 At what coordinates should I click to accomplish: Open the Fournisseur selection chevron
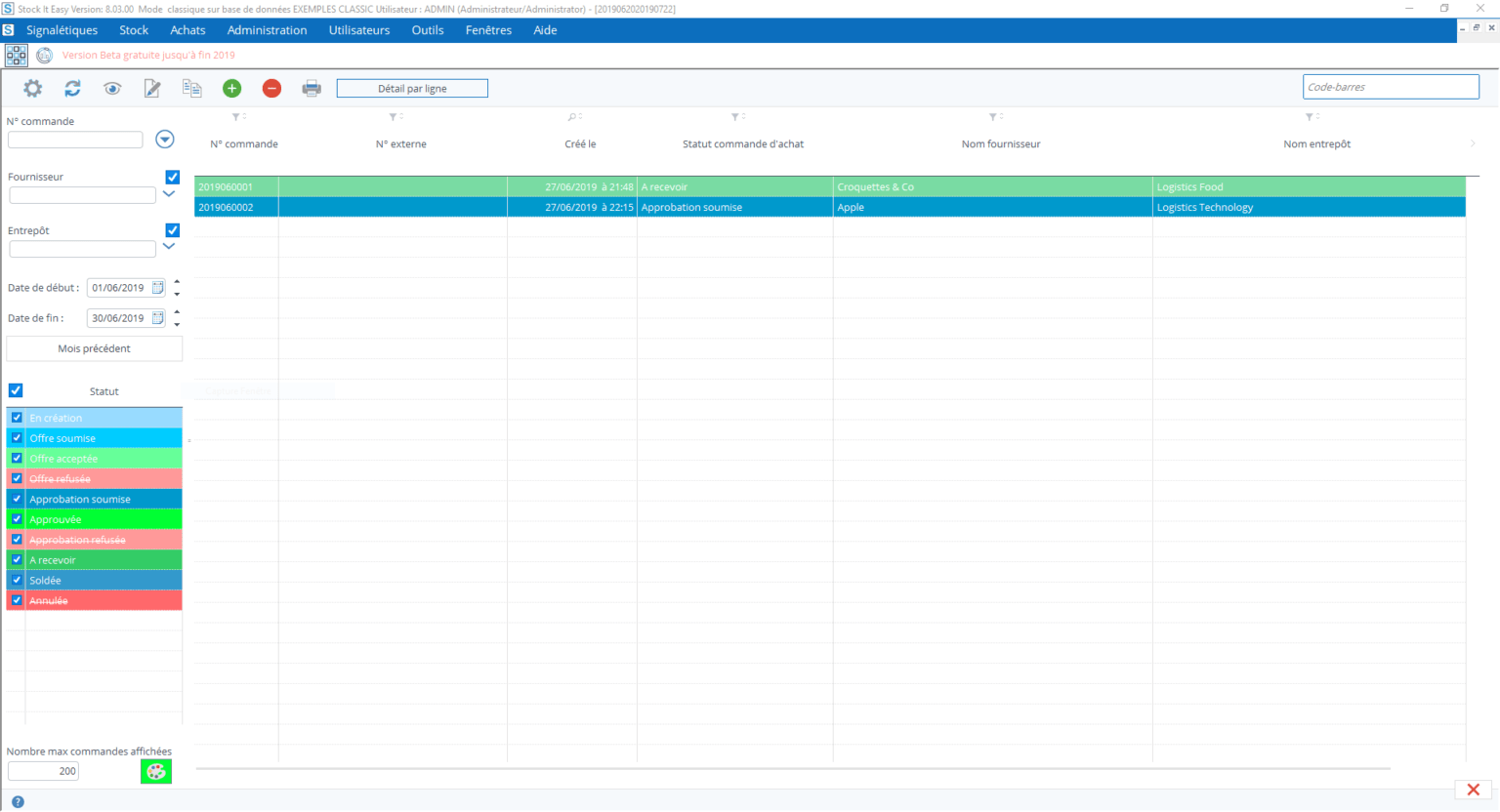pyautogui.click(x=170, y=194)
